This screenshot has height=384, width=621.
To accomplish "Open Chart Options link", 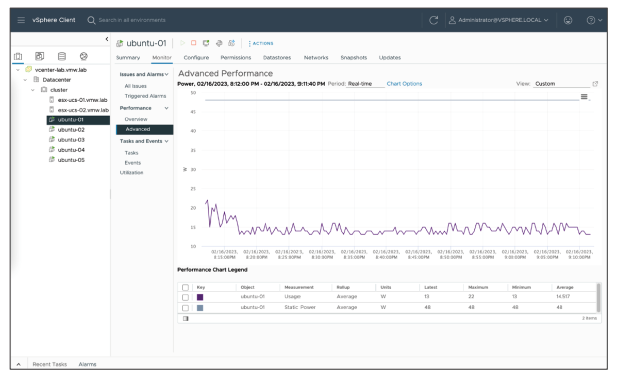I will [404, 84].
